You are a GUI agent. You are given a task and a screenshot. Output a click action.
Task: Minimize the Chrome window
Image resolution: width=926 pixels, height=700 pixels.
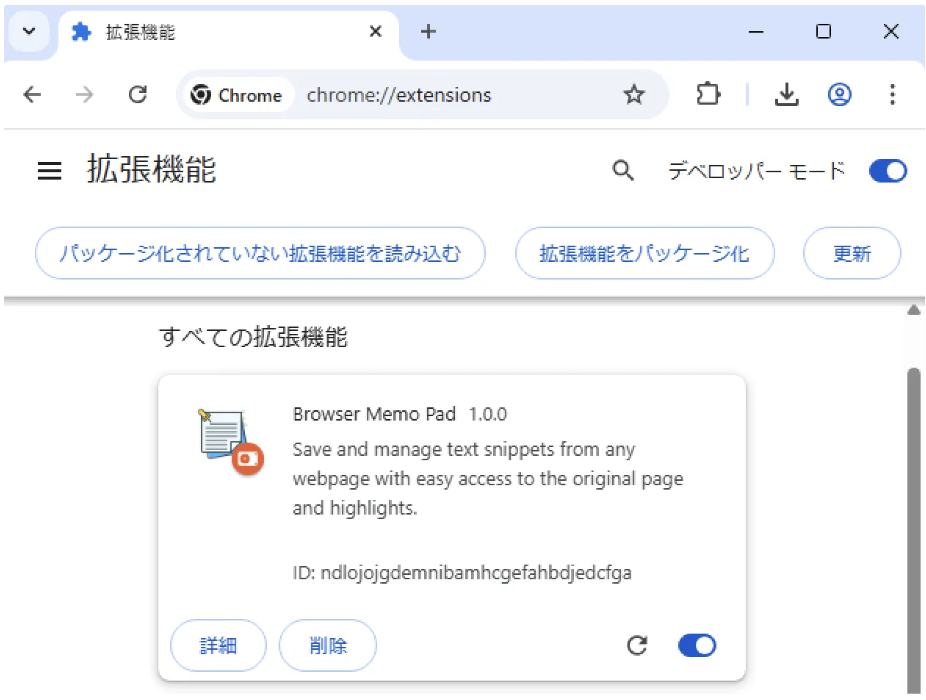click(756, 31)
